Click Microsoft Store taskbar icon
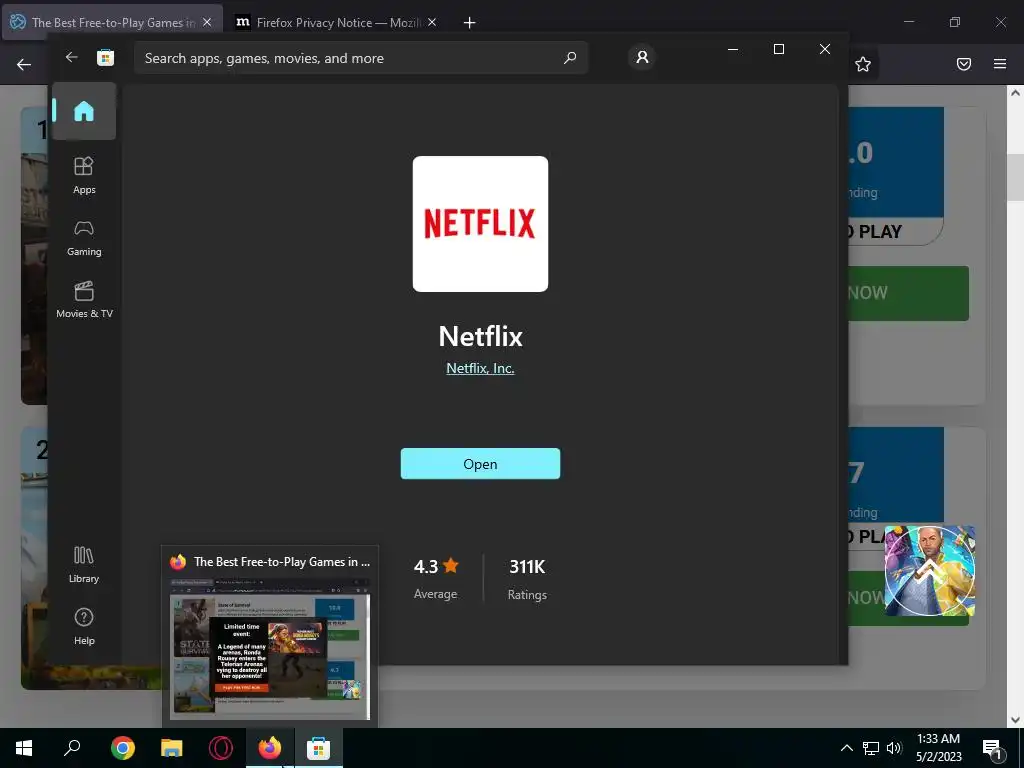This screenshot has height=768, width=1024. (319, 748)
